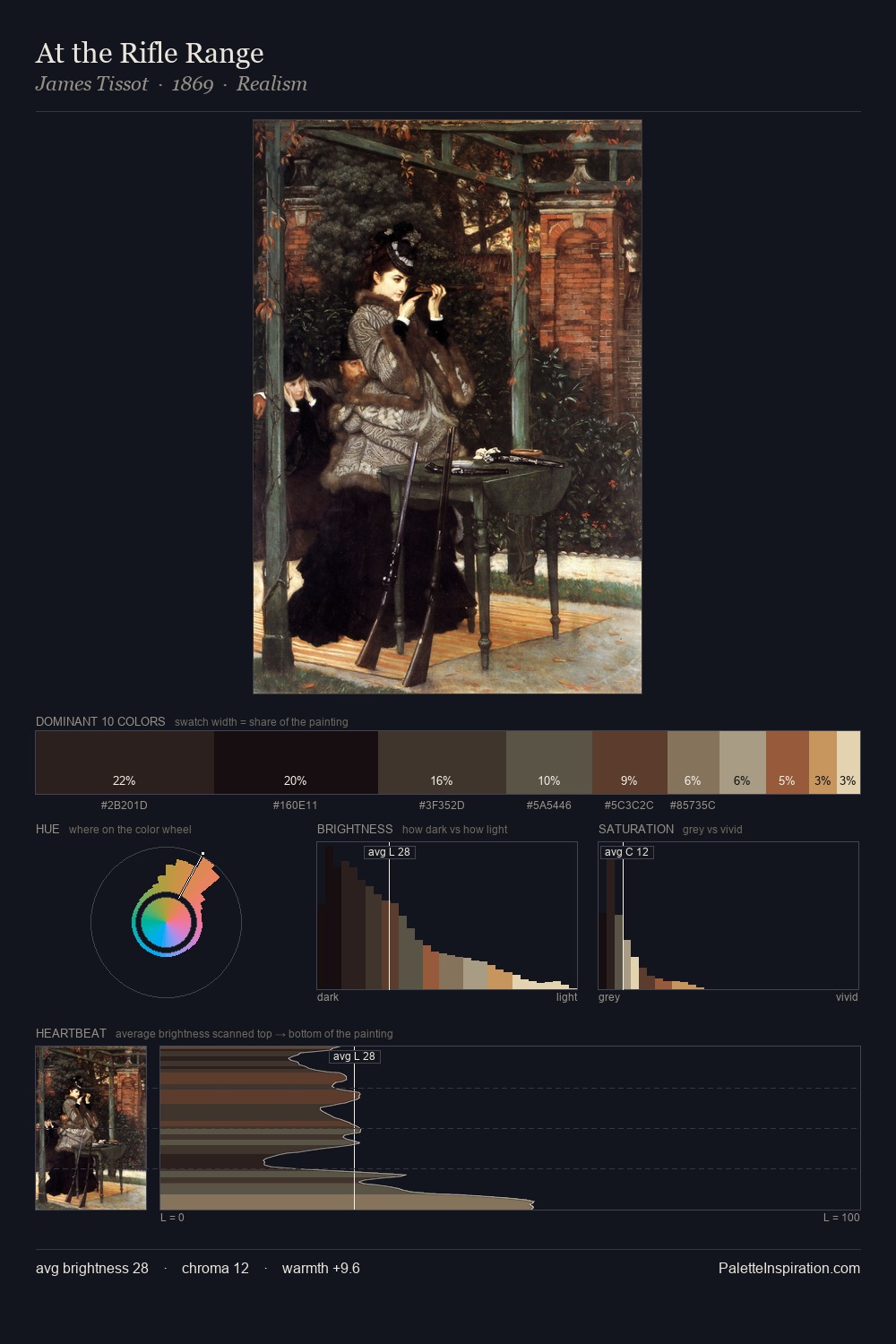This screenshot has width=896, height=1344.
Task: Click the subtitle 'James Tissot · 1869 · Realism'
Action: click(x=171, y=83)
